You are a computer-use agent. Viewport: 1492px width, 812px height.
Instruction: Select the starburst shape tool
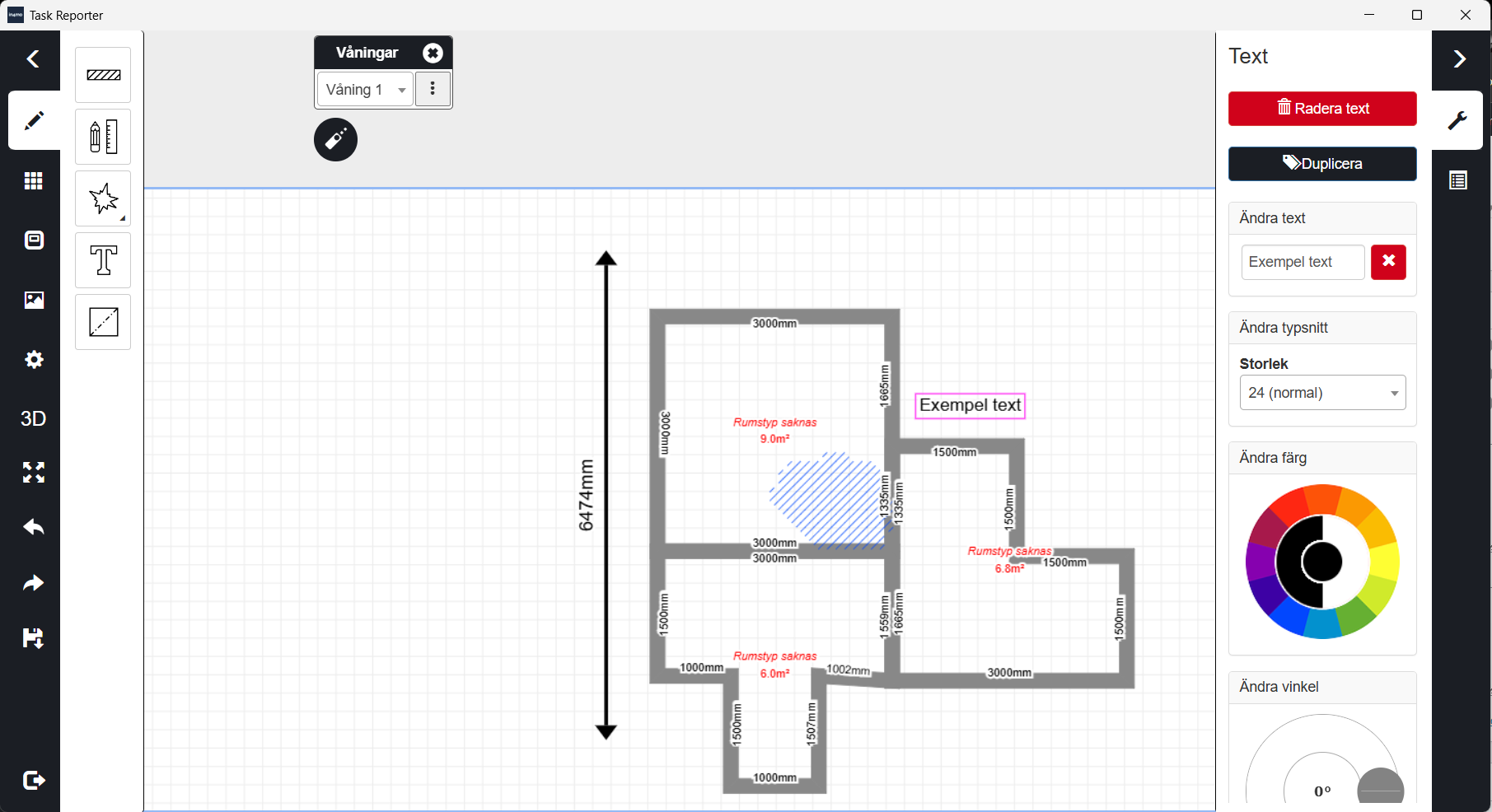click(103, 198)
